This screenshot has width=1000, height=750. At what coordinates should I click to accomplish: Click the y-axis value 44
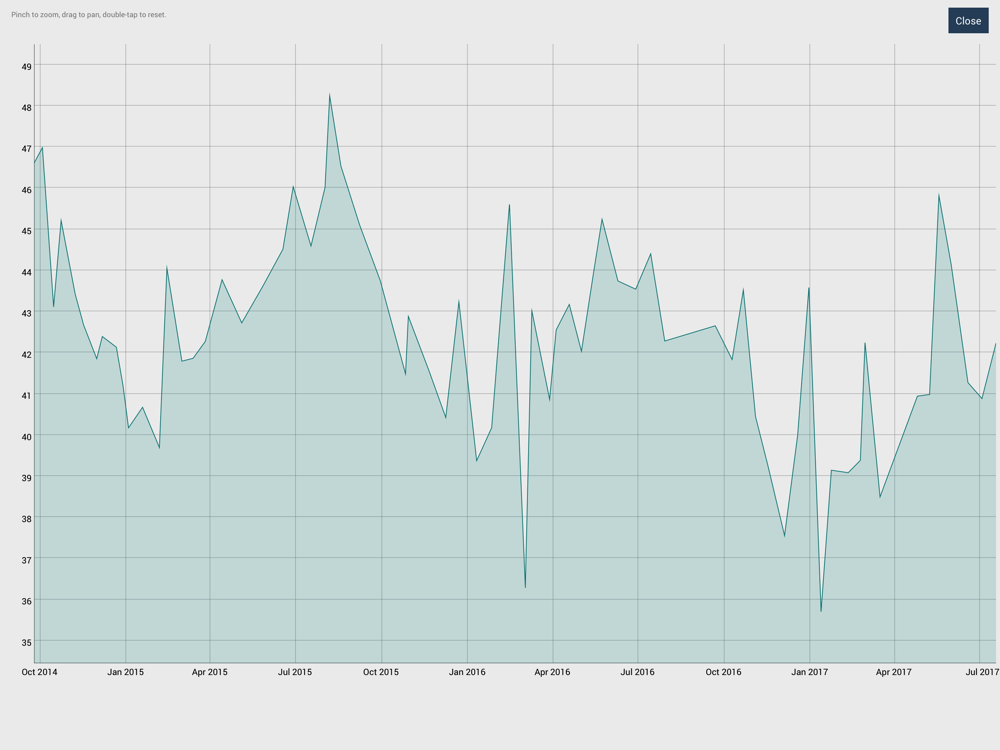click(x=26, y=272)
